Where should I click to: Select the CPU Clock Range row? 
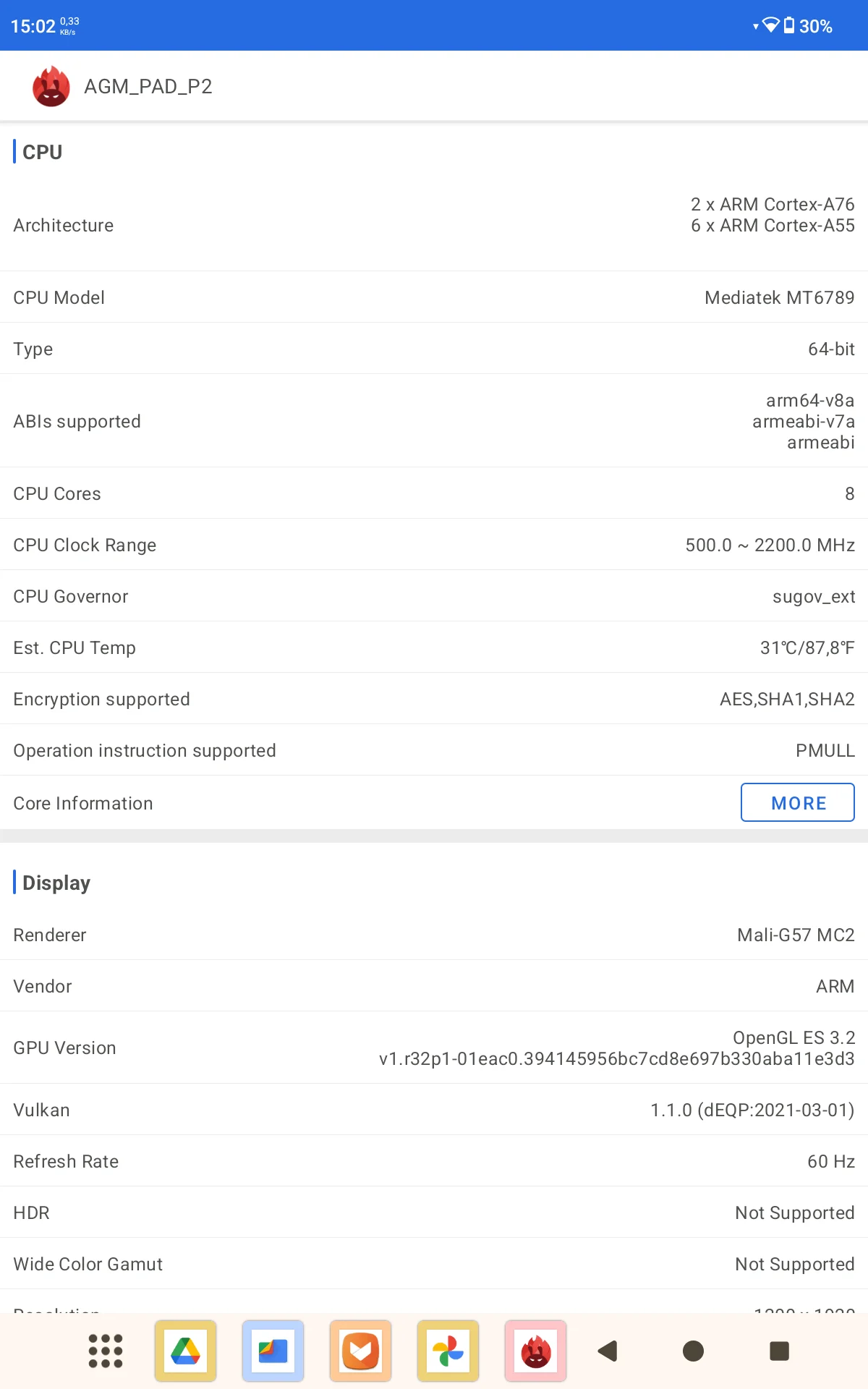coord(434,545)
